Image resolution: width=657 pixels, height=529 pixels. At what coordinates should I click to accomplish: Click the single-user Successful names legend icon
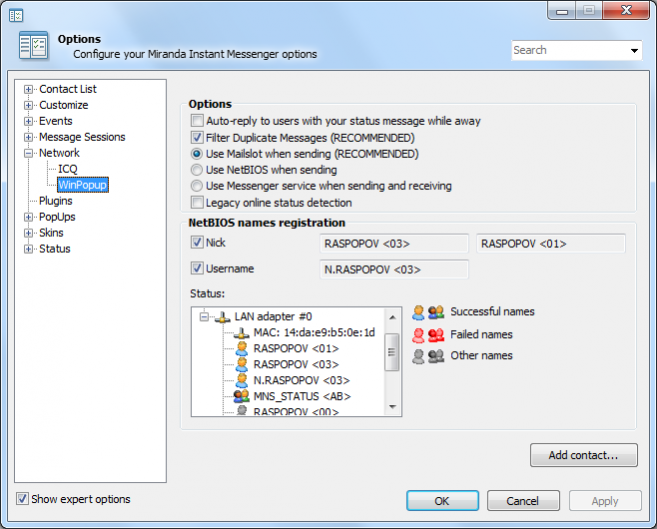tap(418, 312)
